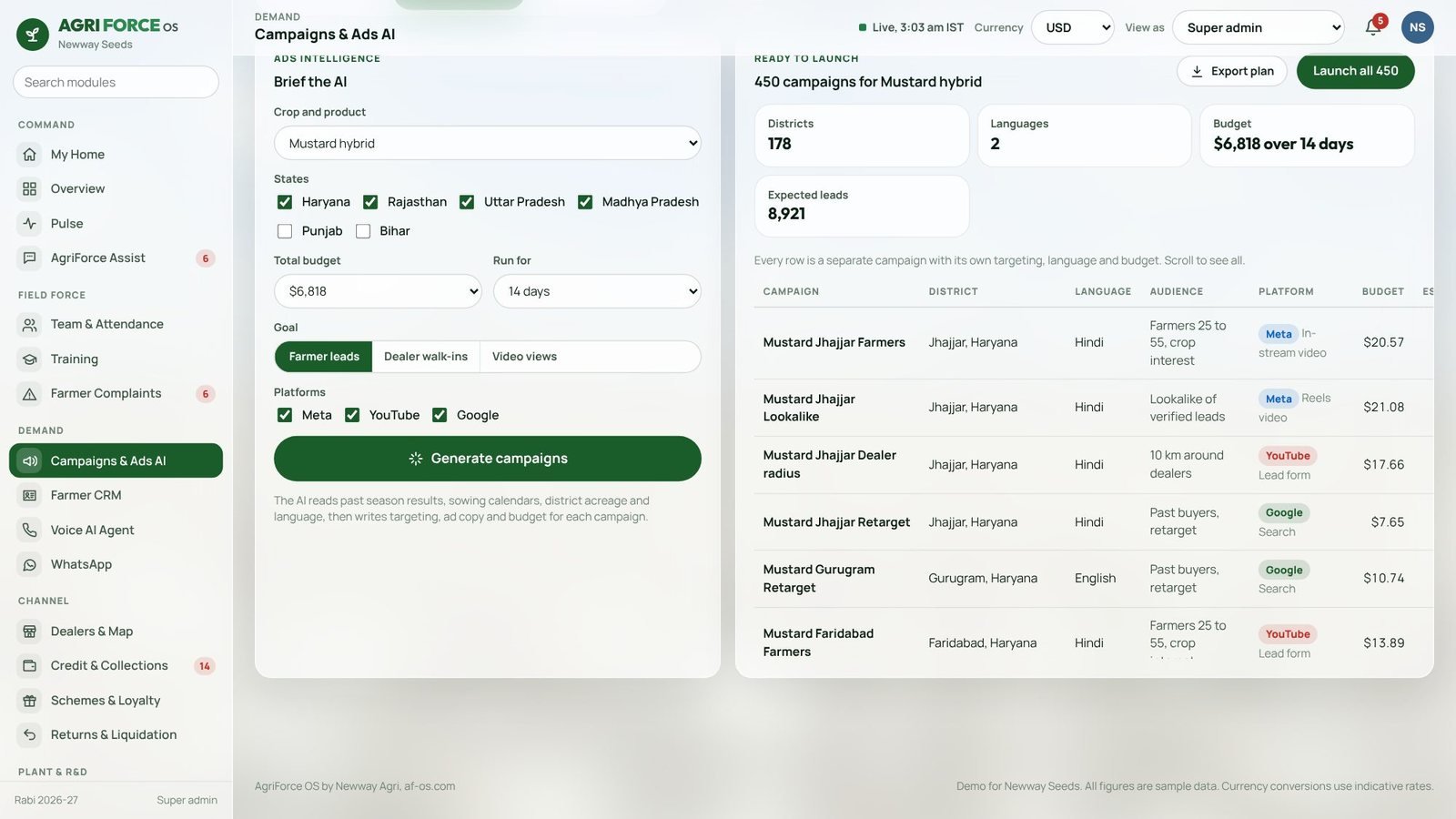Click the download icon on Export plan

point(1198,71)
